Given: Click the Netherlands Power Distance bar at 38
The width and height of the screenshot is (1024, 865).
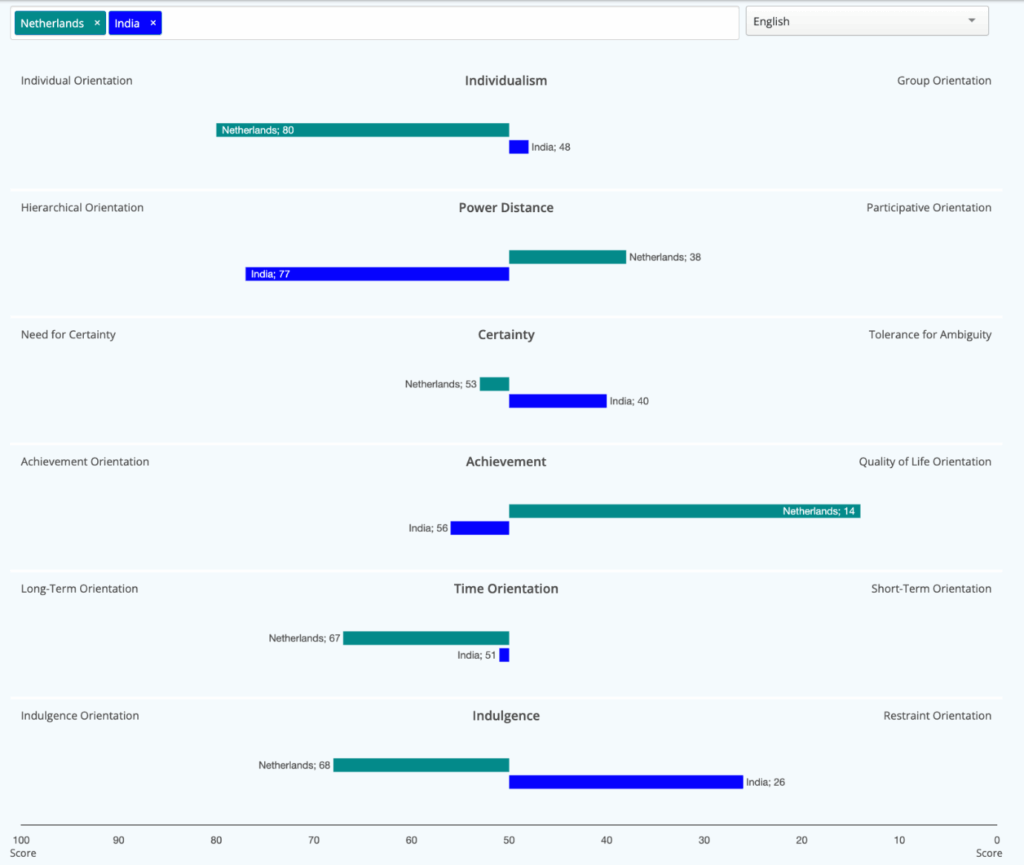Looking at the screenshot, I should click(567, 257).
